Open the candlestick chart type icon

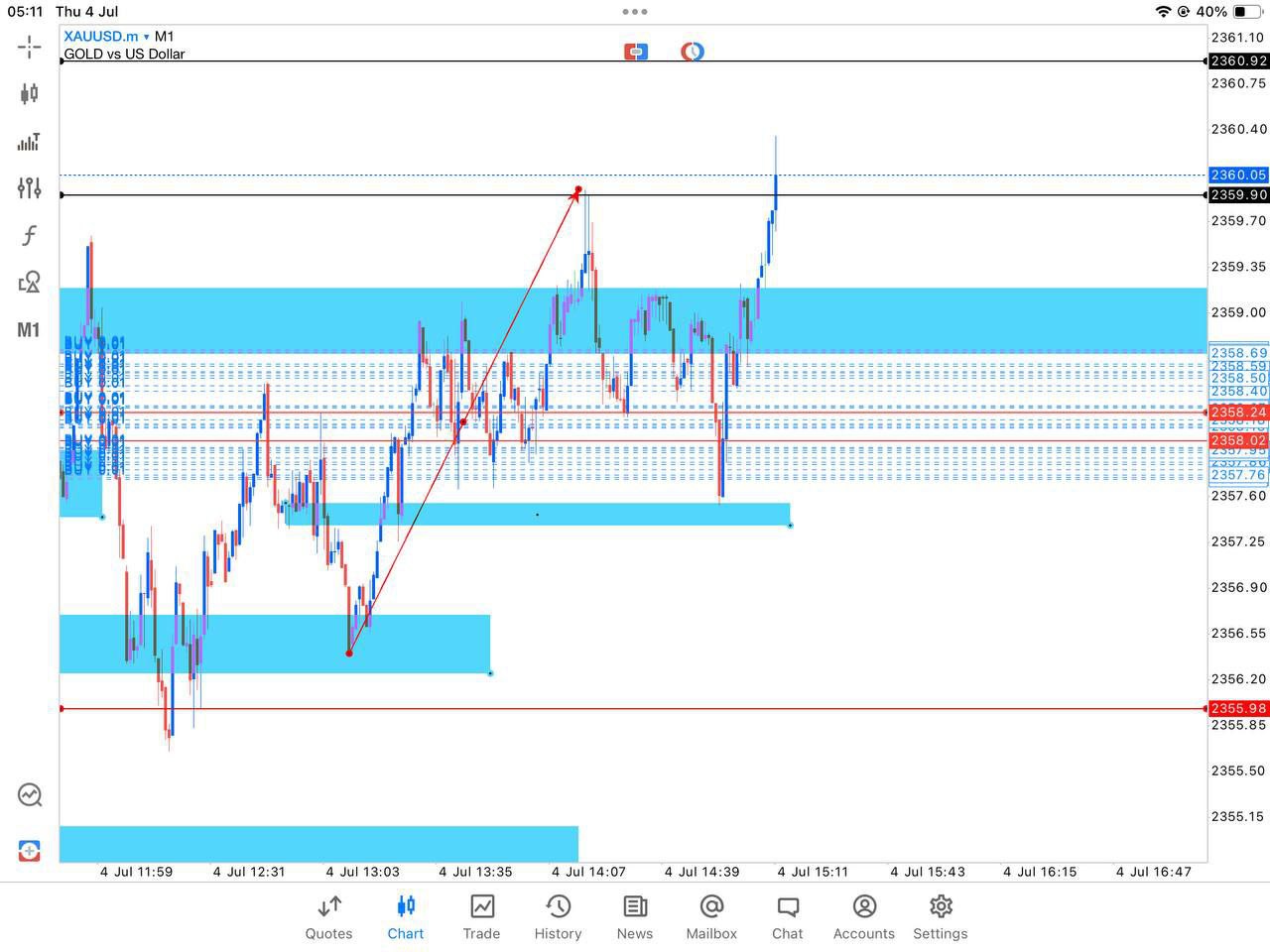[29, 94]
